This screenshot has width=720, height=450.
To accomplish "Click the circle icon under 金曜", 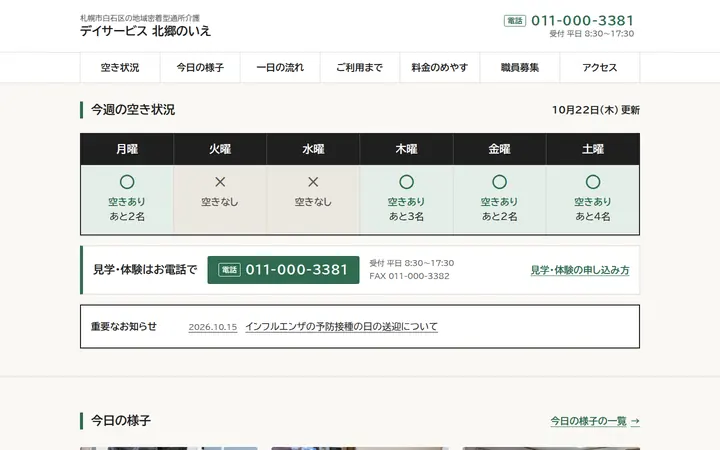I will pyautogui.click(x=500, y=182).
